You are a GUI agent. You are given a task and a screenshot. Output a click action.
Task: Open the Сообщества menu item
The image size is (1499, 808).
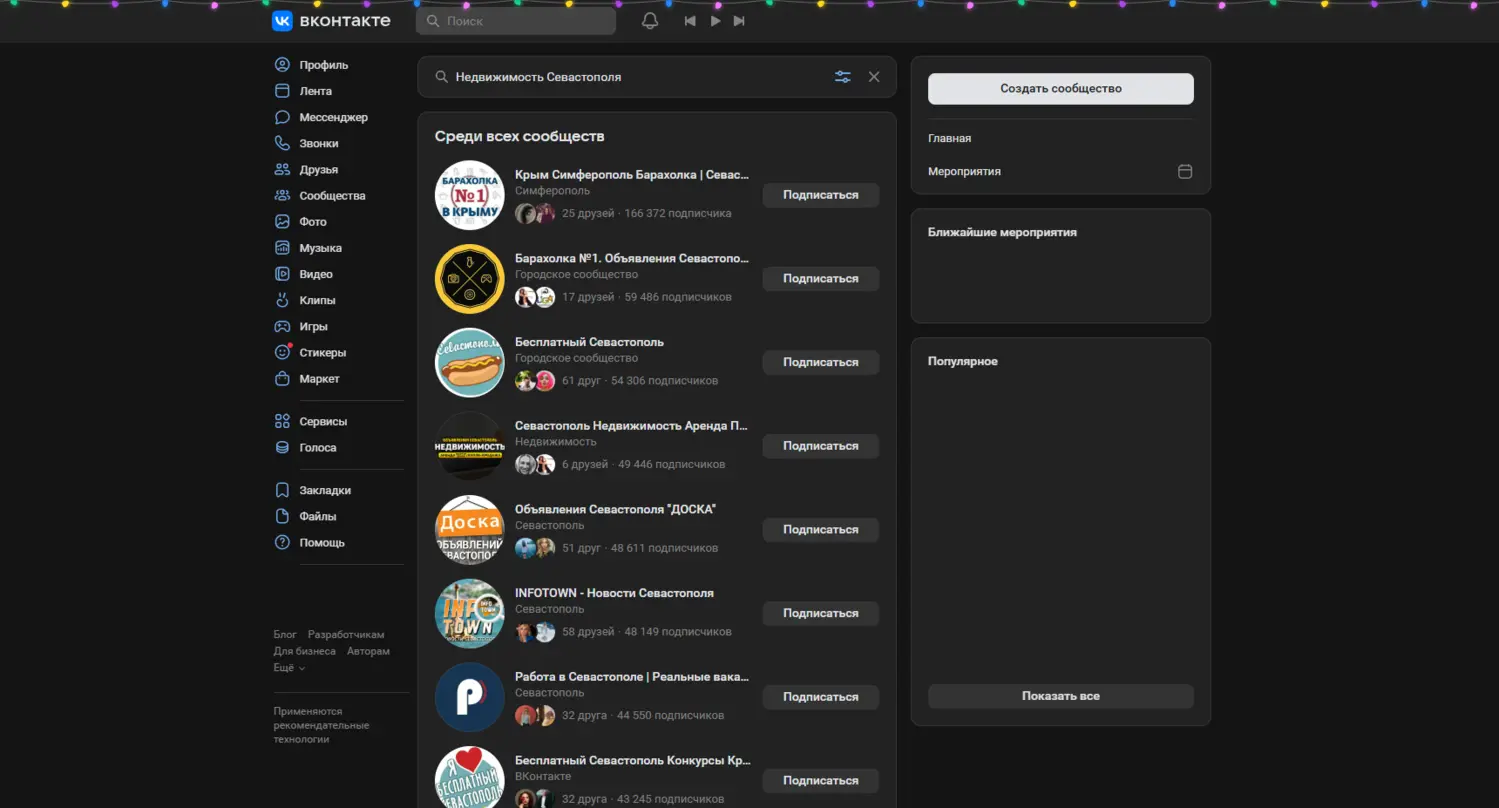(332, 196)
